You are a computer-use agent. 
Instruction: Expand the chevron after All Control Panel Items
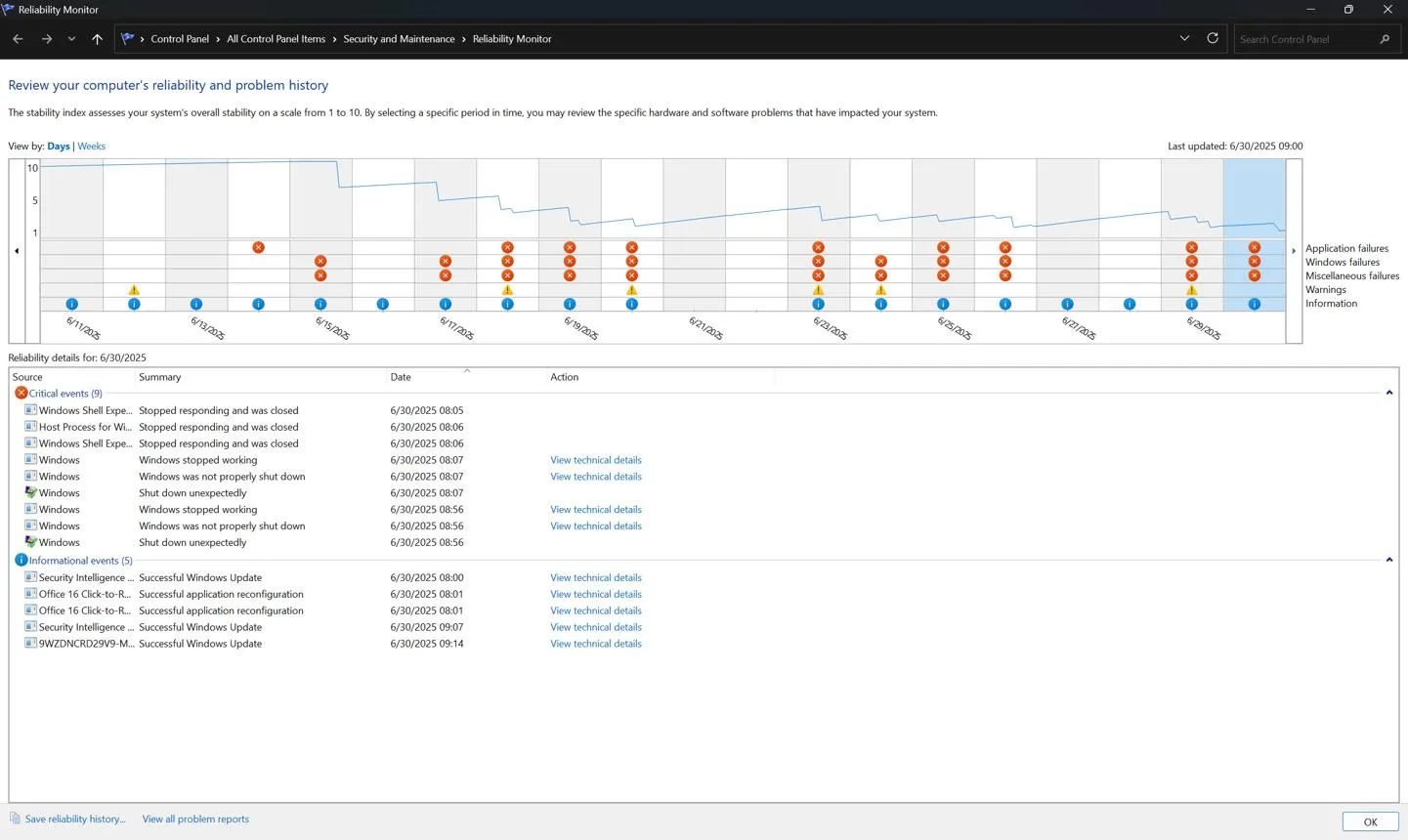[x=334, y=39]
